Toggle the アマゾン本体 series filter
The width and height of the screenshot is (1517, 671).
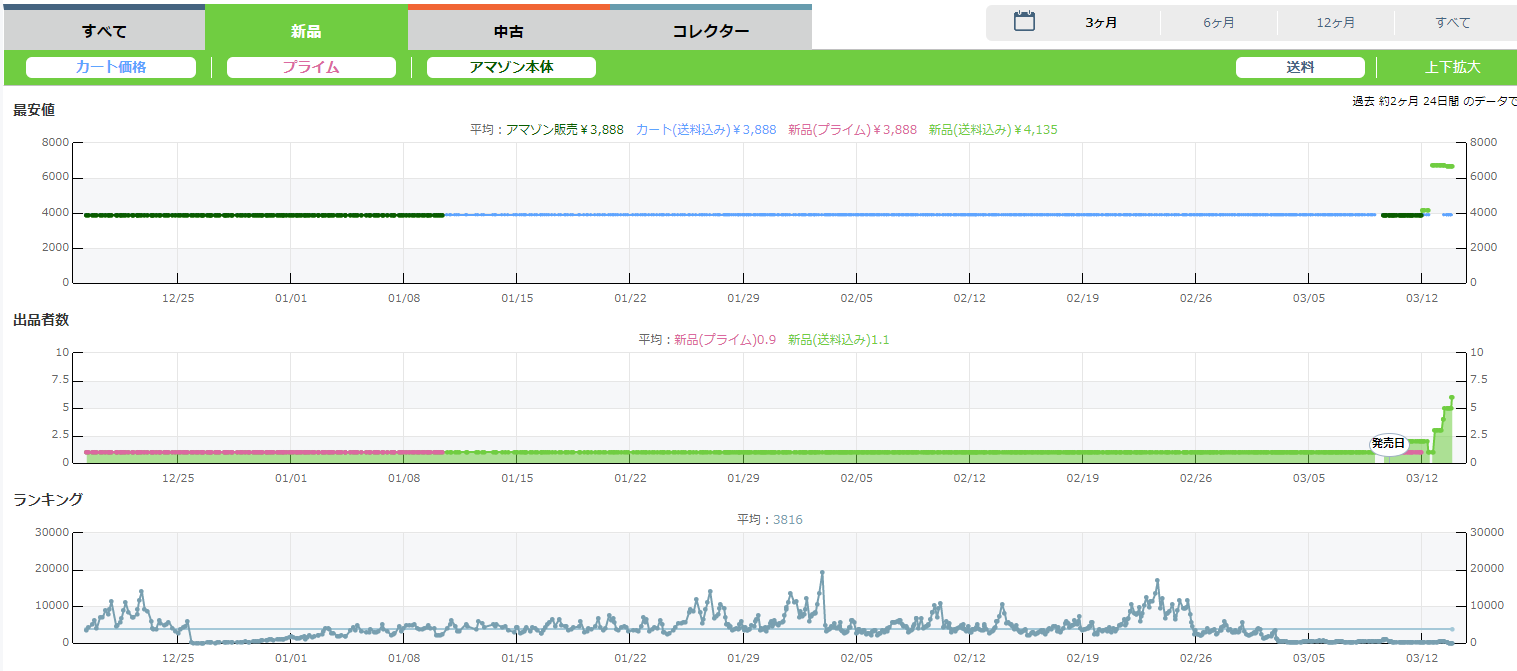tap(511, 67)
